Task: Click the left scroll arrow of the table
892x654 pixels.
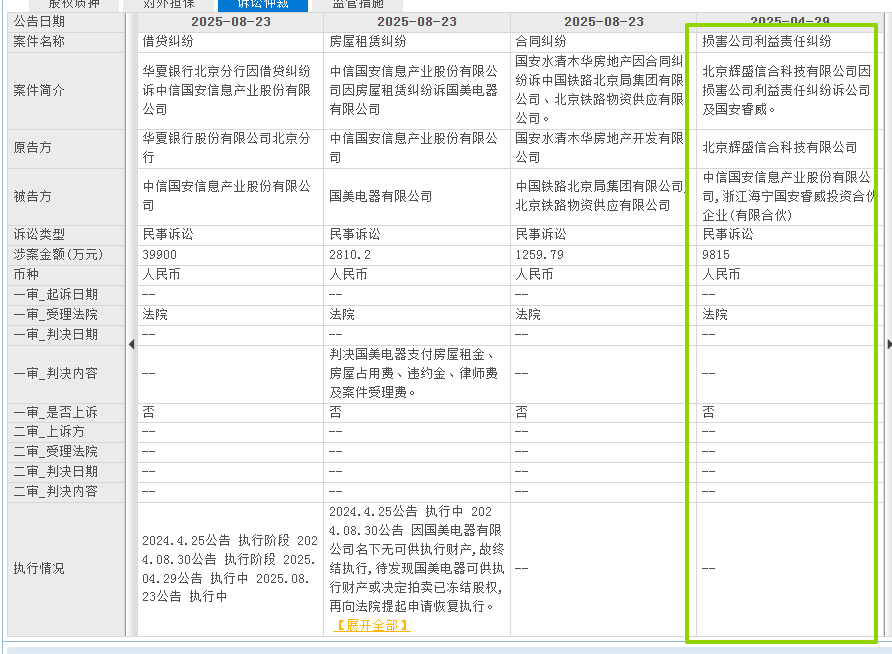Action: tap(131, 344)
